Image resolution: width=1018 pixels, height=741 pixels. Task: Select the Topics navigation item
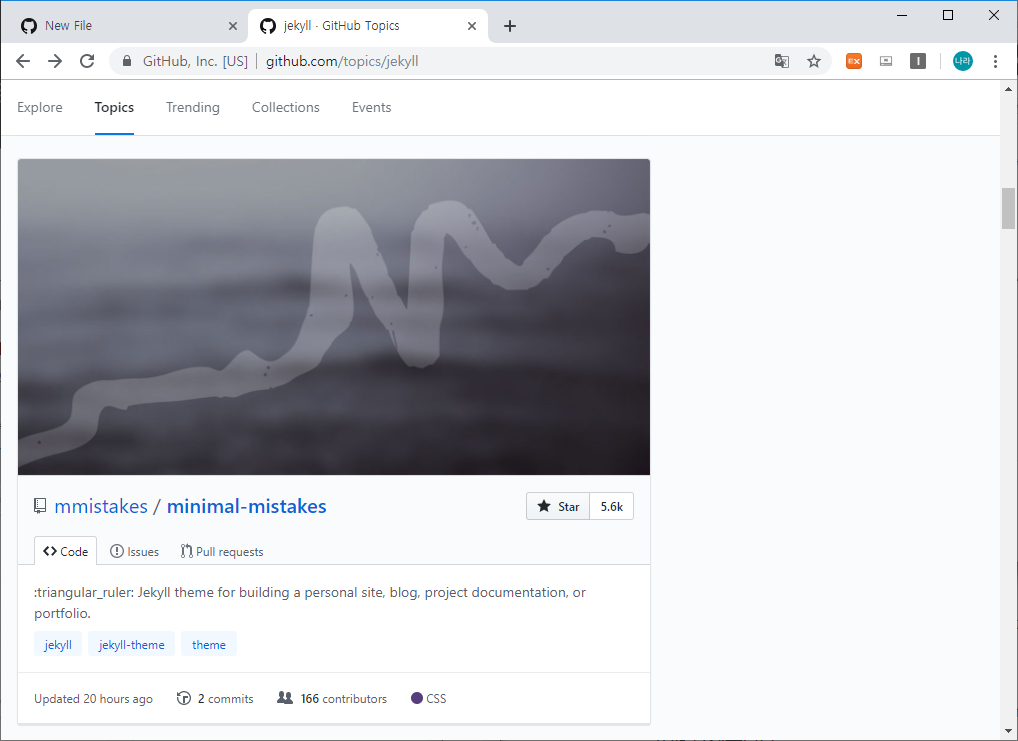coord(114,107)
